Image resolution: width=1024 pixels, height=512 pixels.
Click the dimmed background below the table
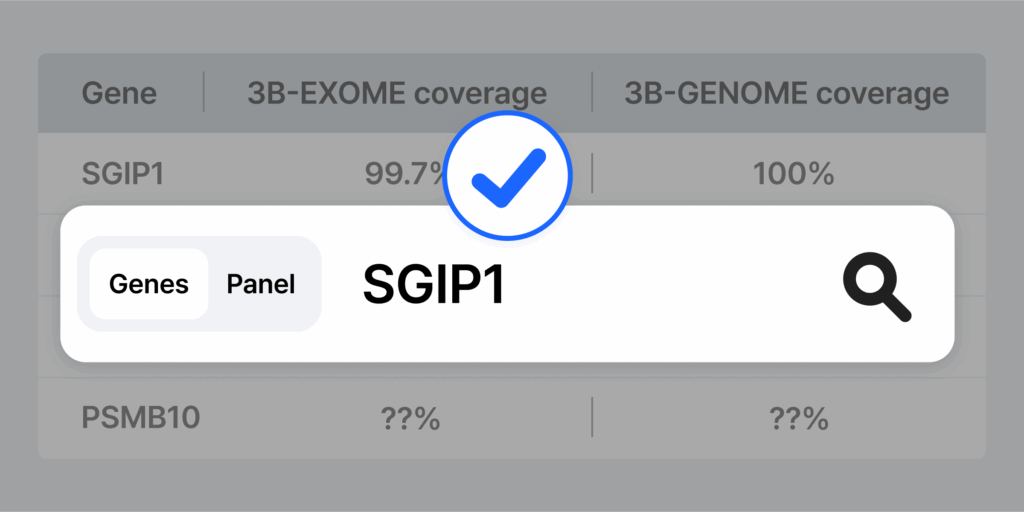point(512,486)
